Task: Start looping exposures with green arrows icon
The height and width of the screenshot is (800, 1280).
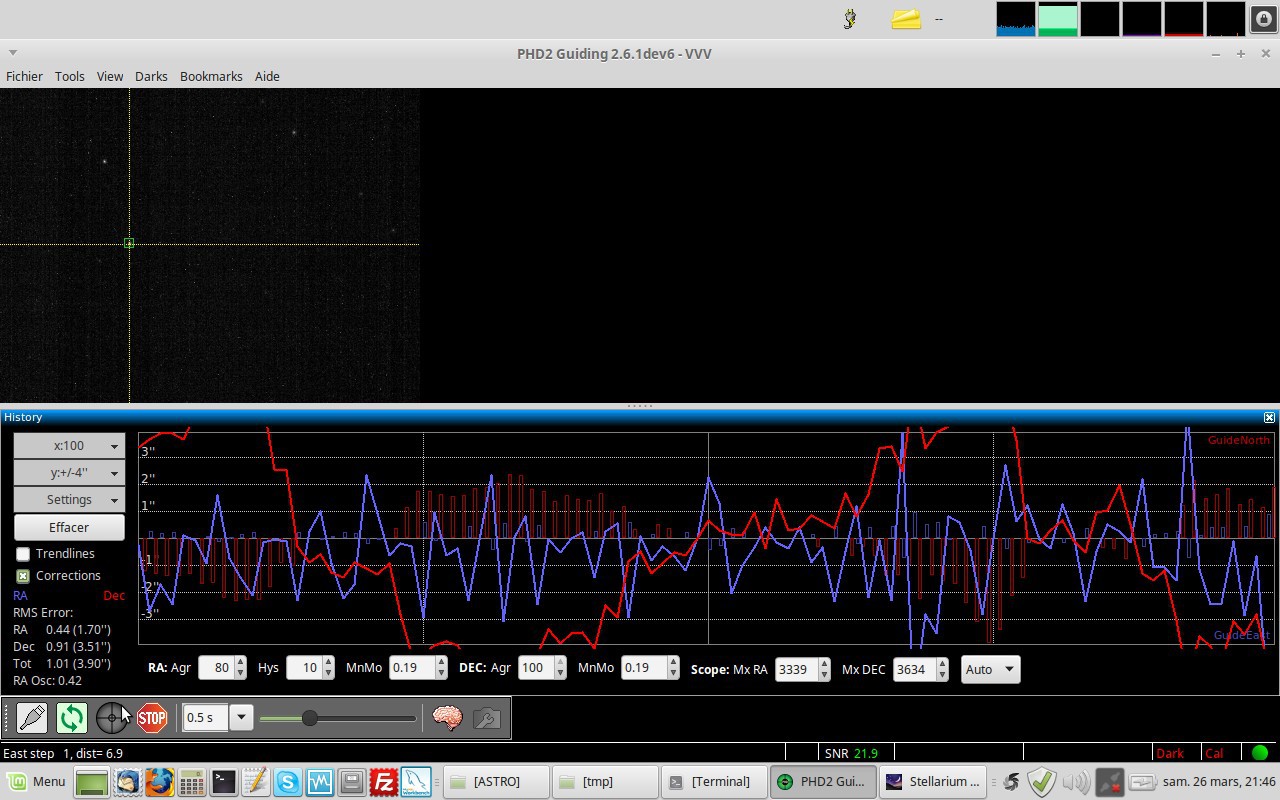Action: 72,717
